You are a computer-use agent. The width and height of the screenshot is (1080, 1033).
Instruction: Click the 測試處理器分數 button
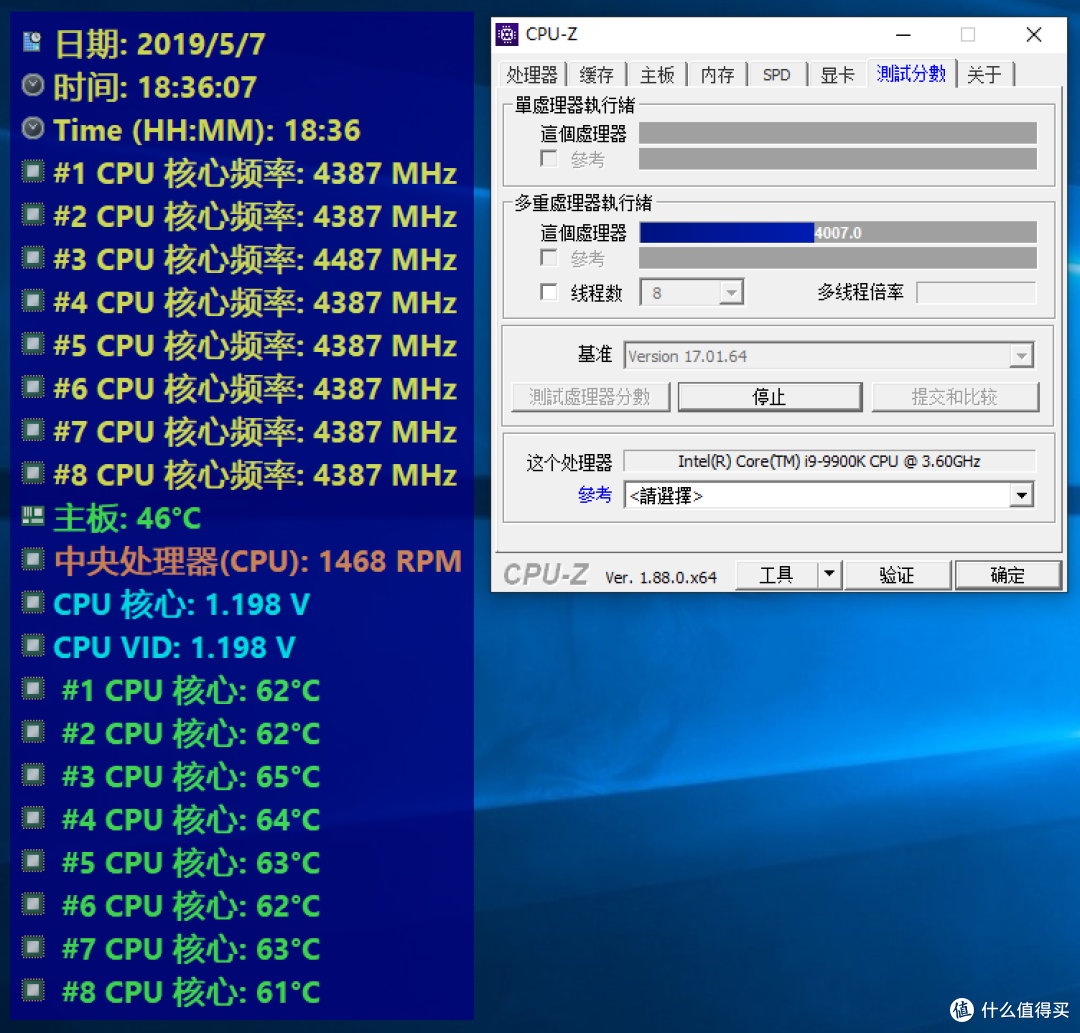[x=590, y=397]
